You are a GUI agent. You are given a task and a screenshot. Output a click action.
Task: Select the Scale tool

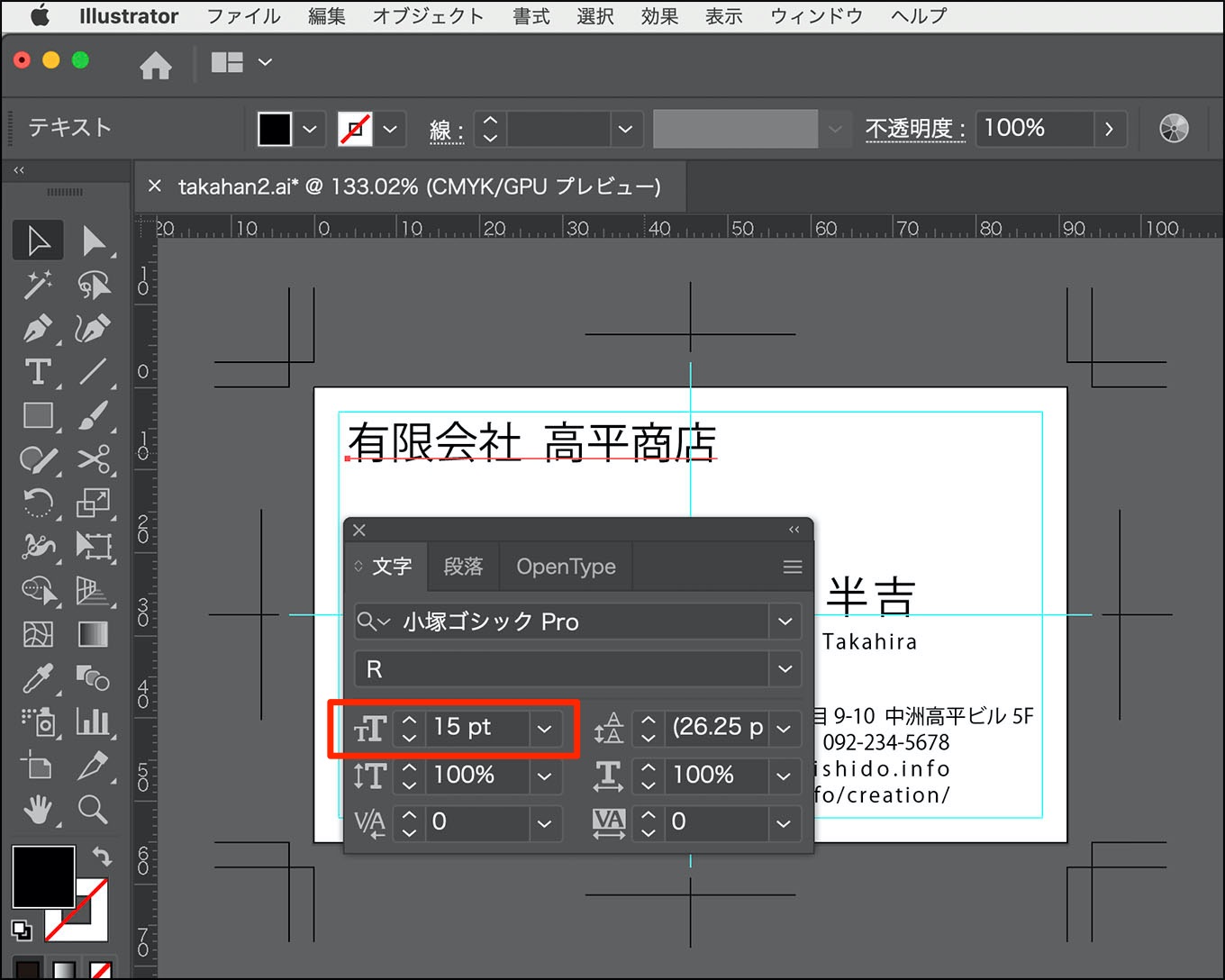point(94,503)
